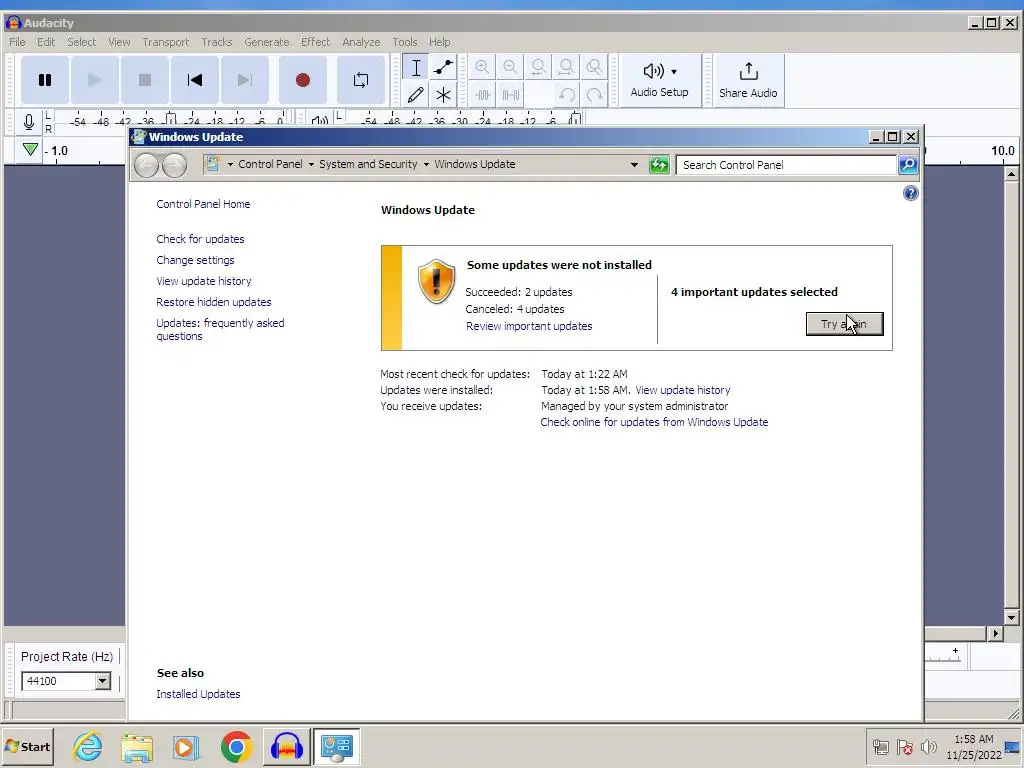Click the Redo icon in Audacity
This screenshot has width=1024, height=768.
click(594, 95)
